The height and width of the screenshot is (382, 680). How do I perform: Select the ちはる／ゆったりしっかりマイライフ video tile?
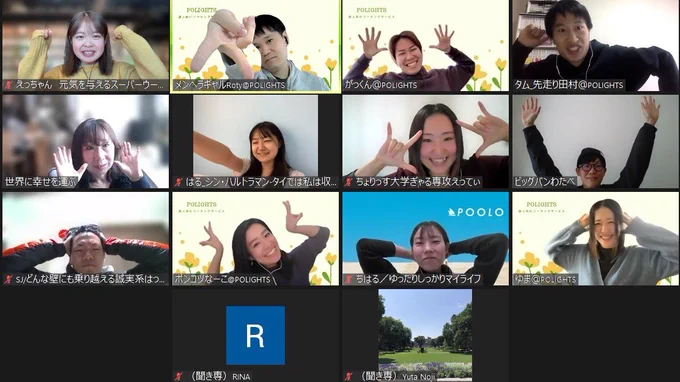[425, 239]
